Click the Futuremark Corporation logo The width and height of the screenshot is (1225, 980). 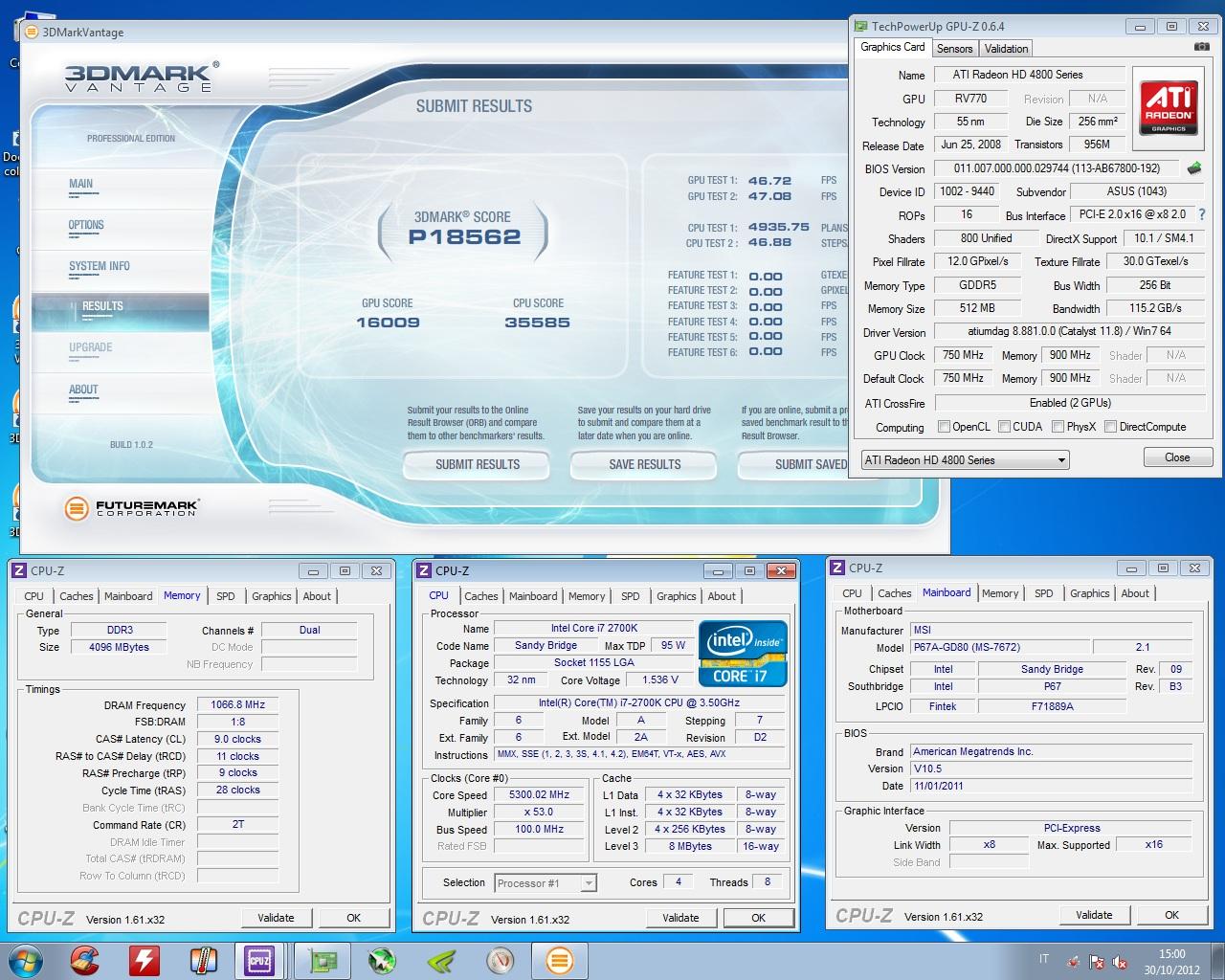tap(131, 507)
